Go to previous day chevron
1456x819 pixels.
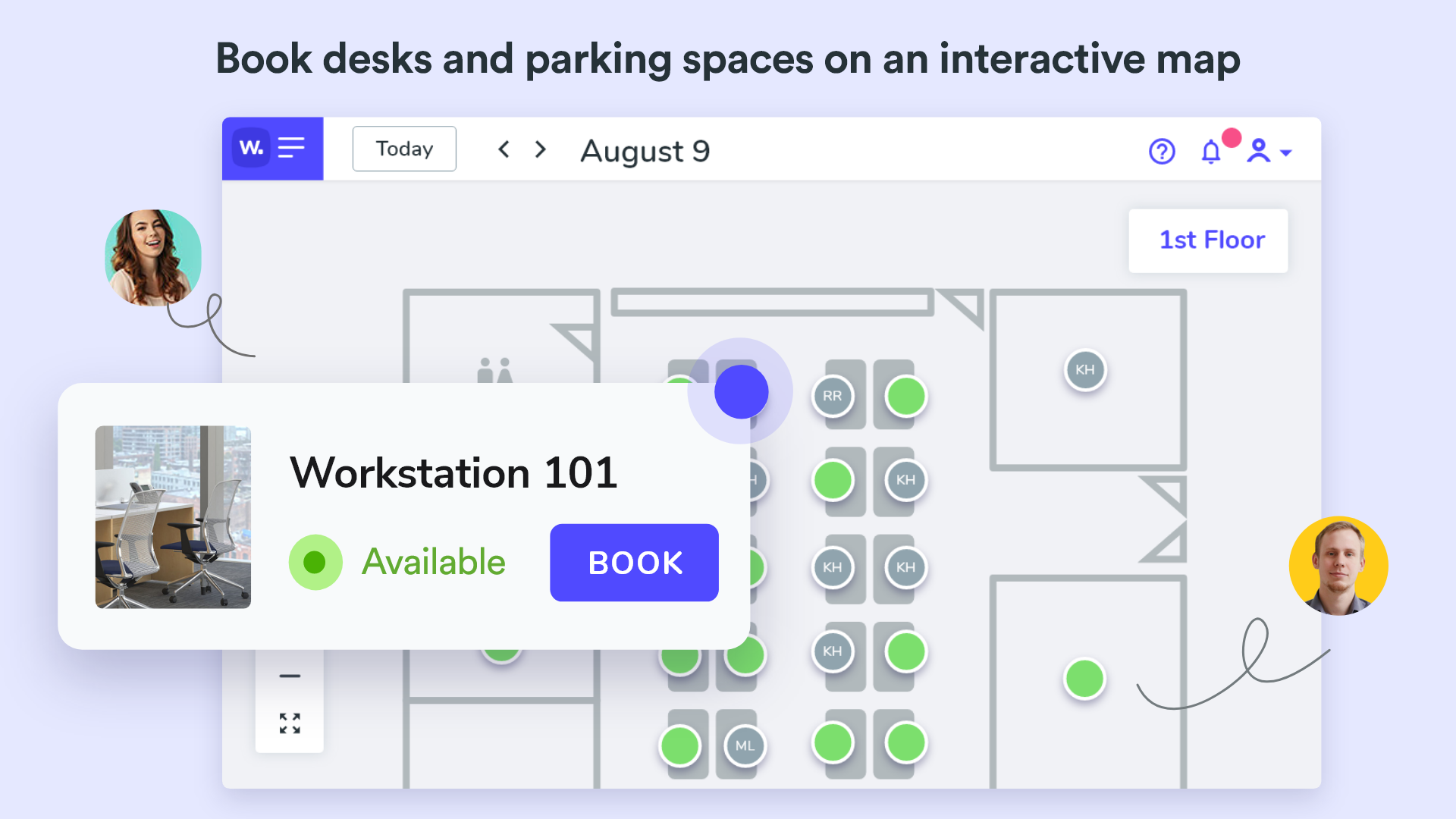(x=504, y=149)
